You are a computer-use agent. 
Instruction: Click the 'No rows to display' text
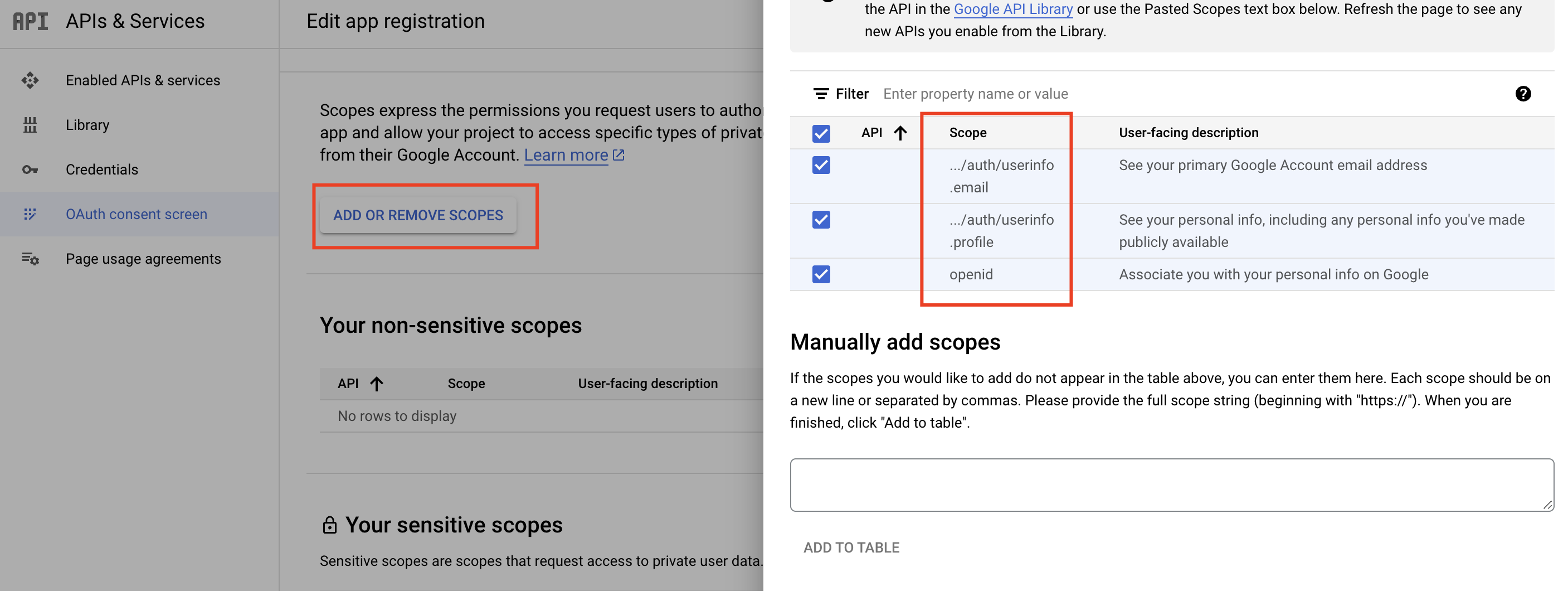pyautogui.click(x=397, y=416)
